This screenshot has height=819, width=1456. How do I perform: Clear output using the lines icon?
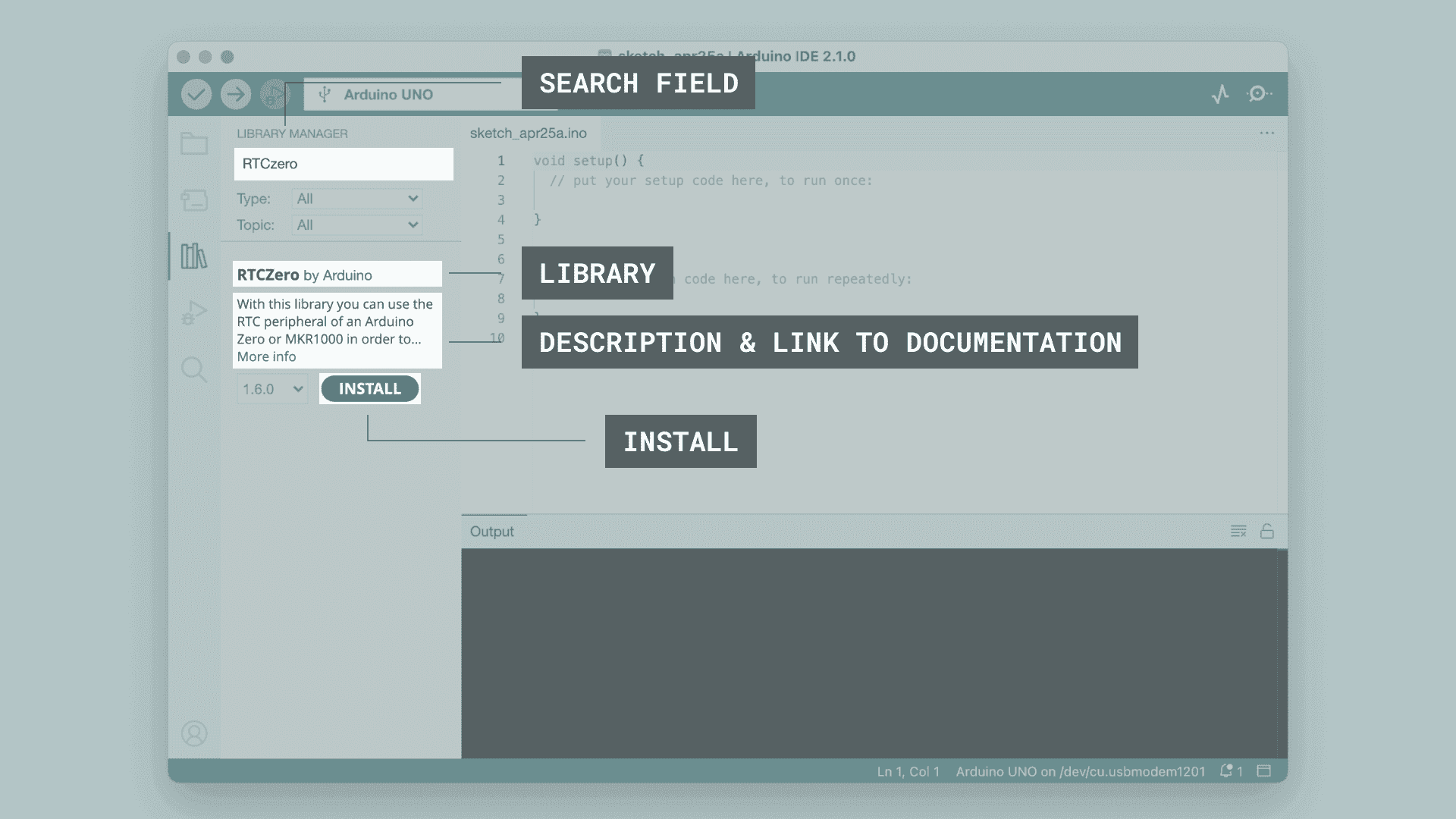click(1238, 532)
